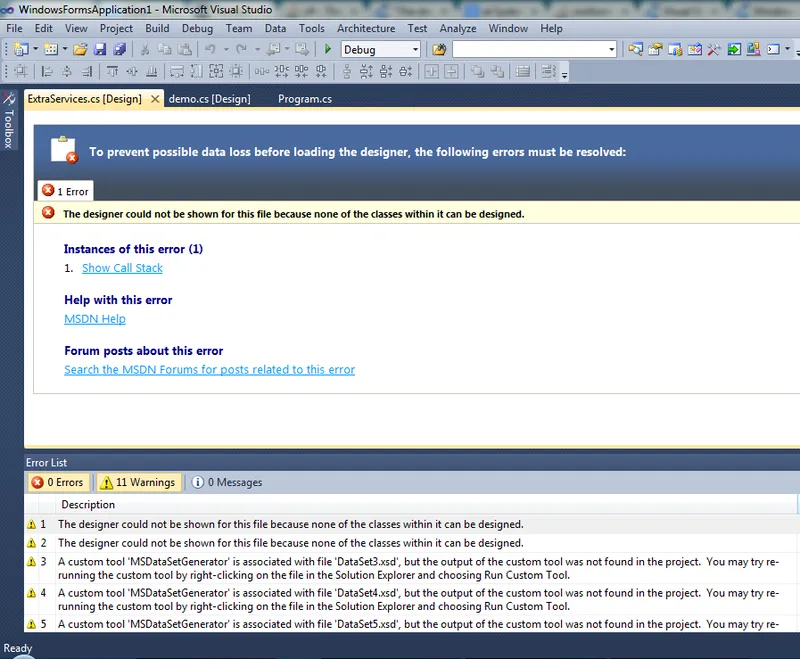Toggle the 11 Warnings filter button
The height and width of the screenshot is (659, 800).
(138, 482)
